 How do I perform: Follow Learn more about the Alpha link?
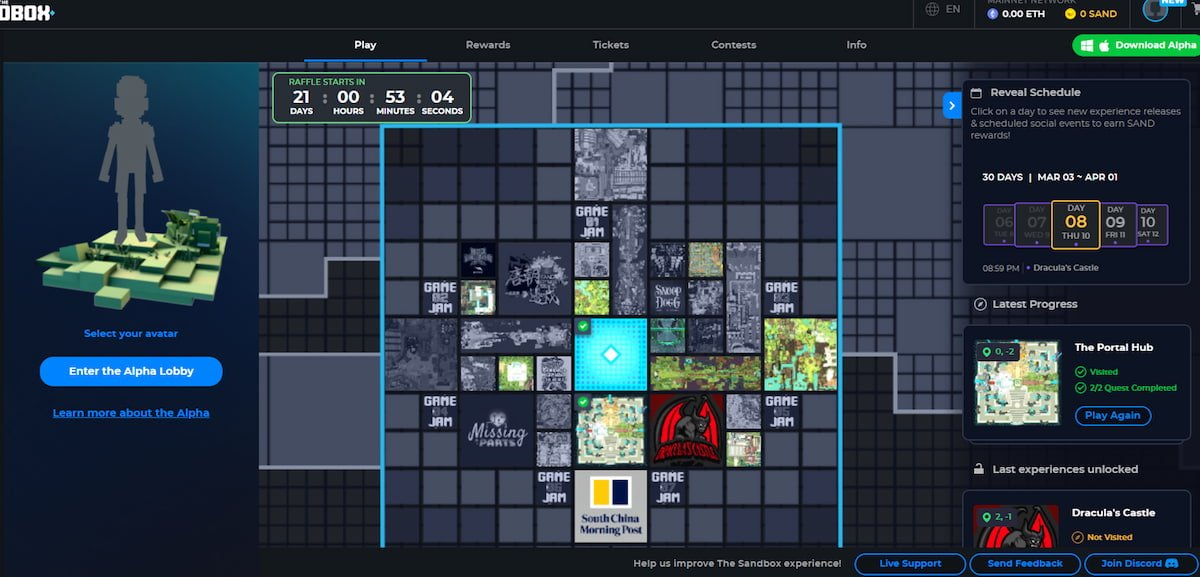131,413
